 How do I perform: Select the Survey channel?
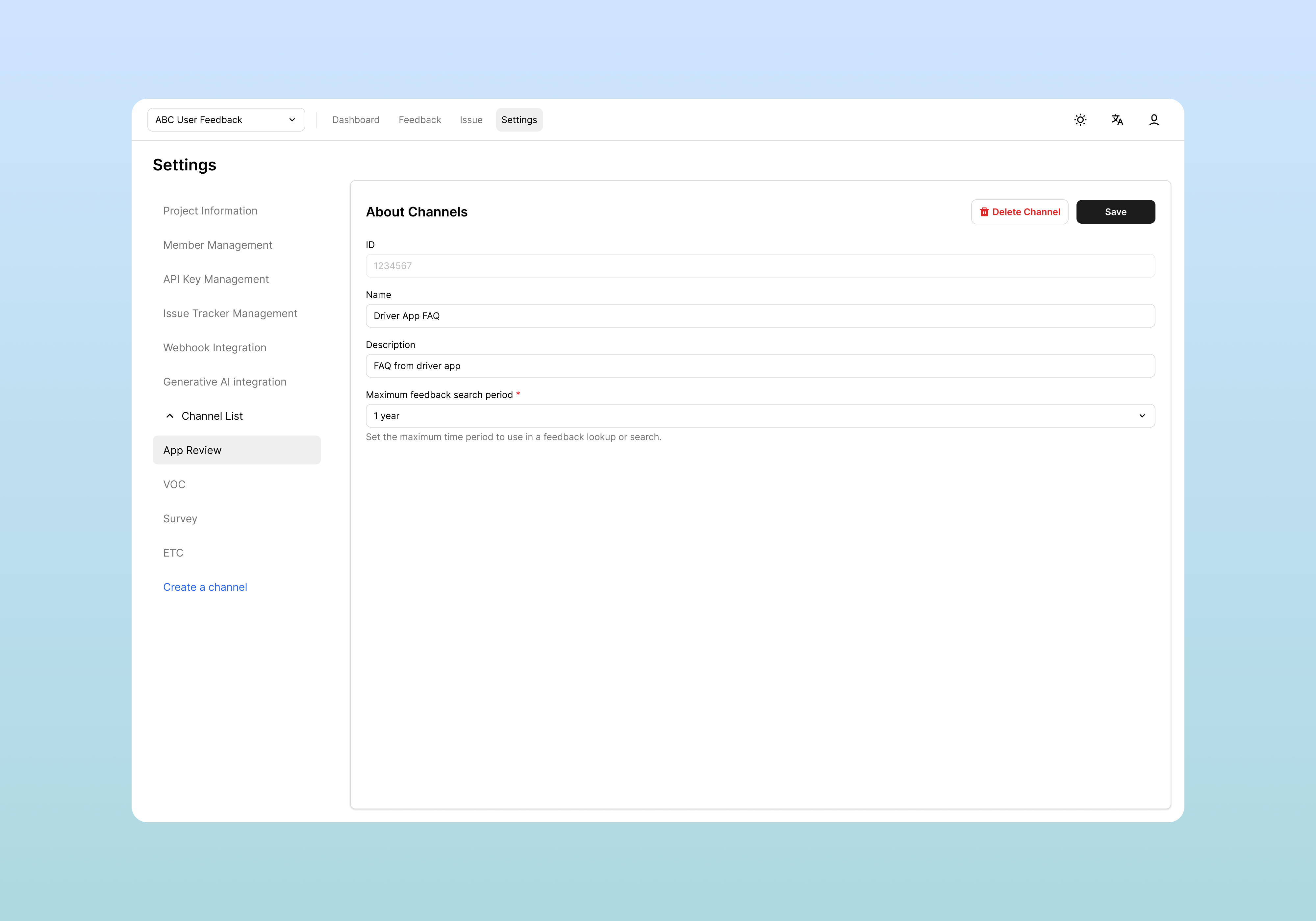(180, 519)
